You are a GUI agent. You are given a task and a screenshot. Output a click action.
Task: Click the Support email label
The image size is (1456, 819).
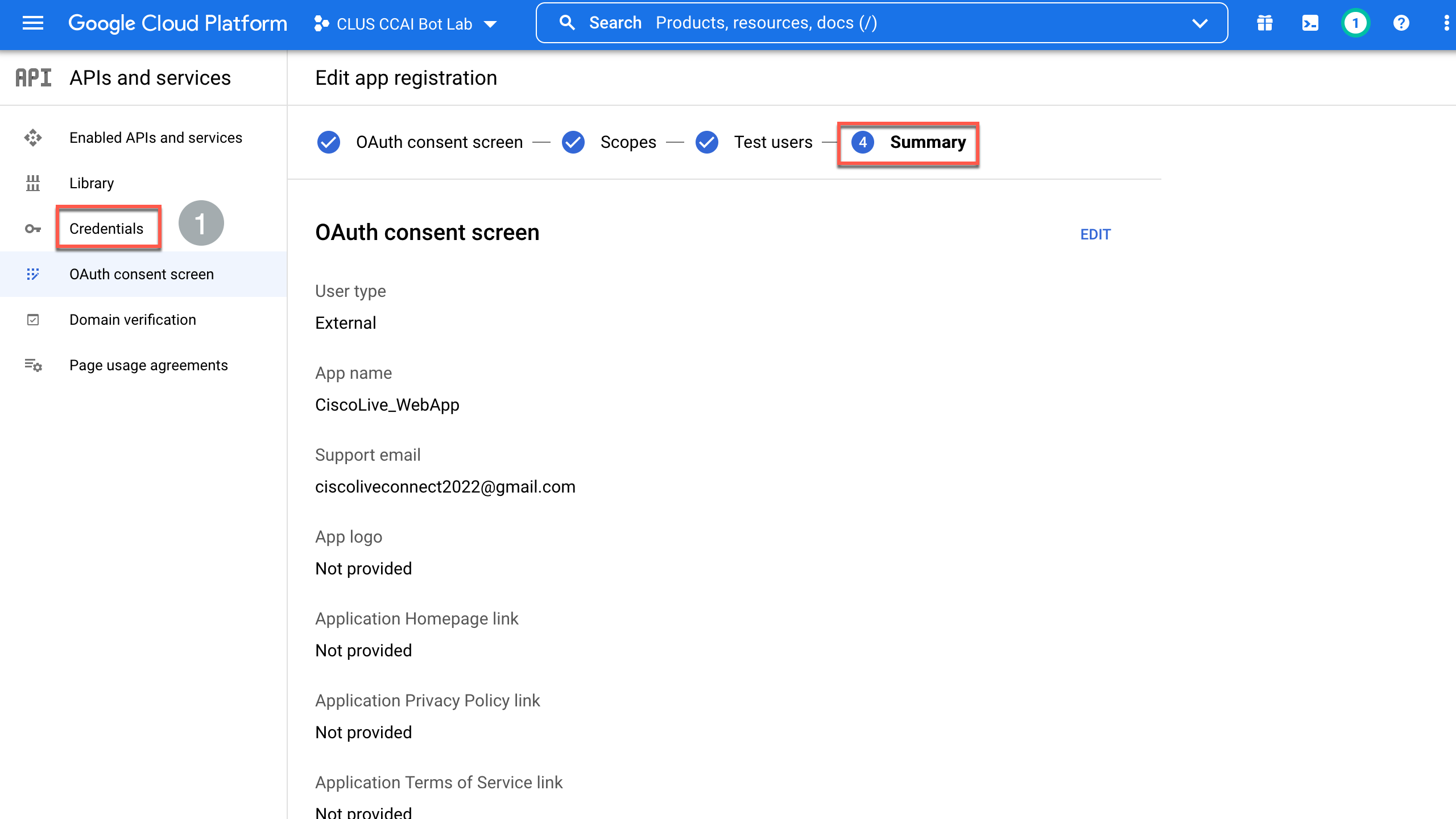tap(367, 455)
